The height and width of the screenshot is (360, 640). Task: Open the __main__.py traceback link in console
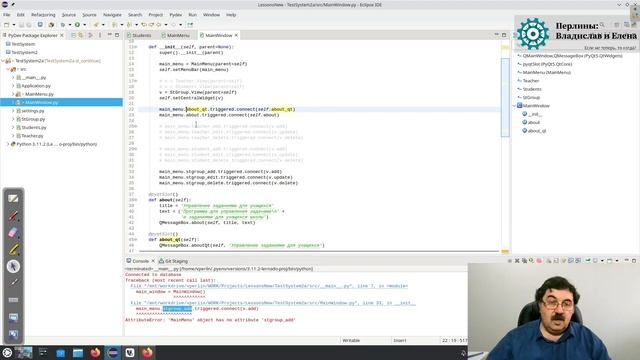click(x=269, y=286)
